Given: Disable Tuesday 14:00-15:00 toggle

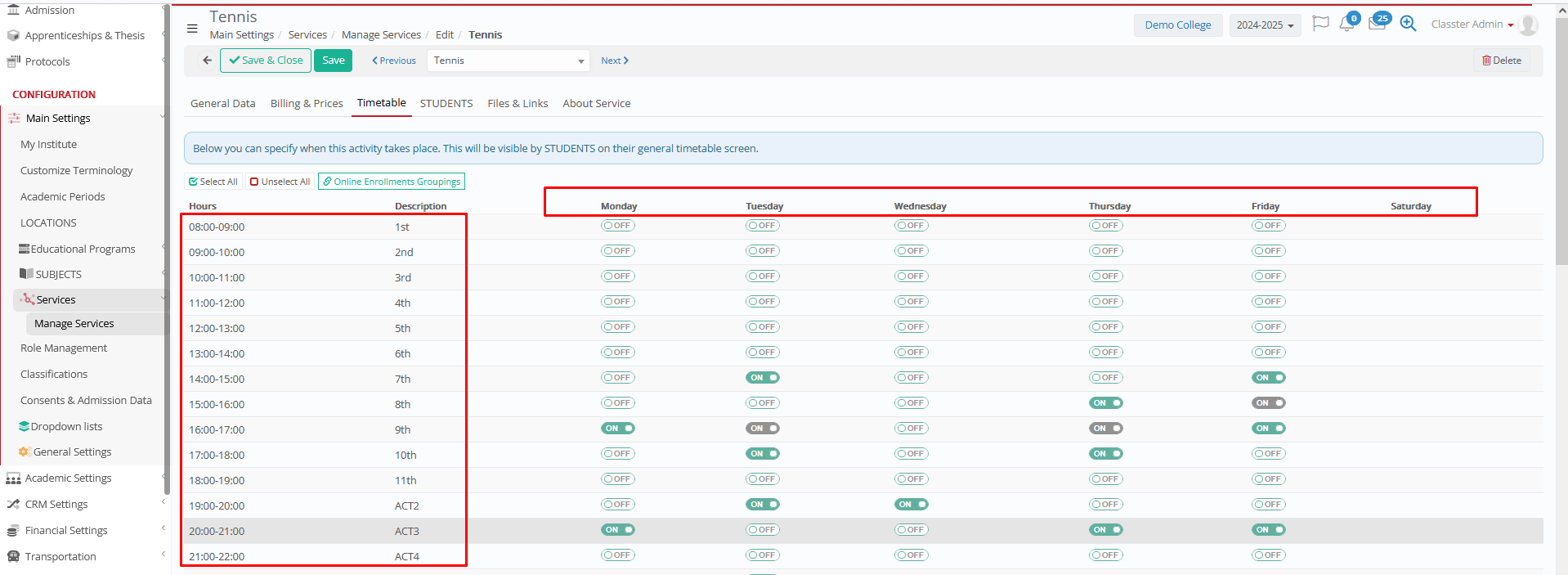Looking at the screenshot, I should (762, 378).
